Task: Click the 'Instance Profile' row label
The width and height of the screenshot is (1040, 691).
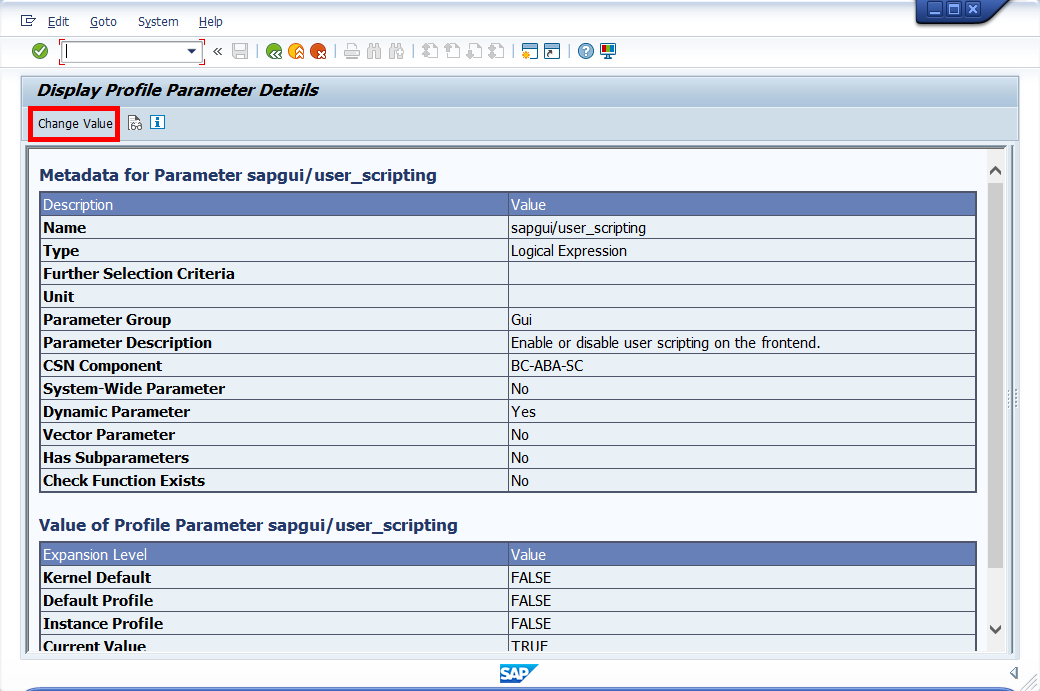Action: tap(103, 623)
